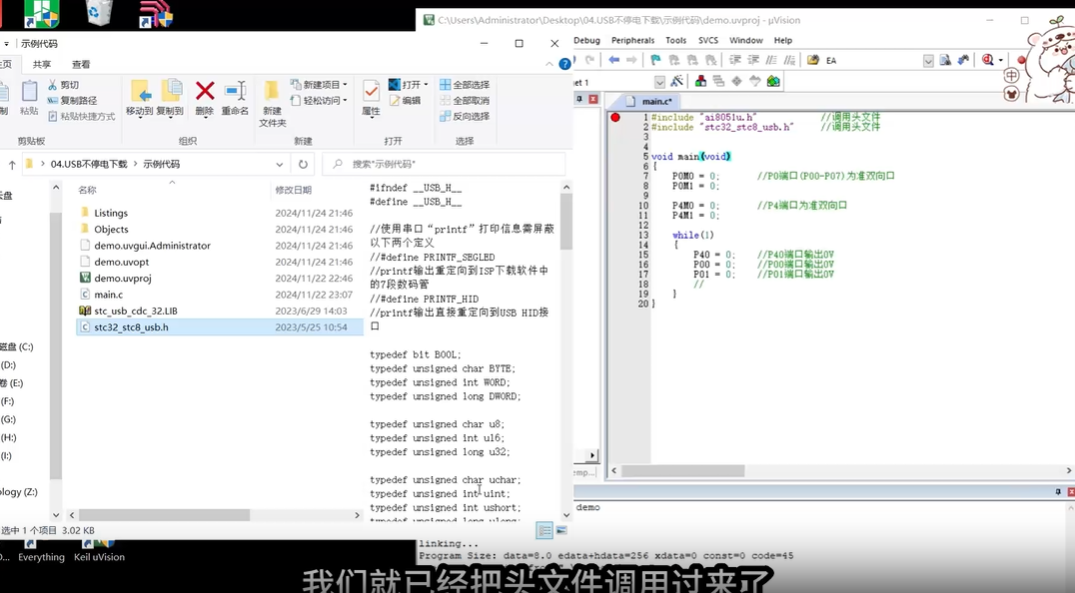Click Comment selection icon in µVision toolbar
The width and height of the screenshot is (1075, 593).
771,60
